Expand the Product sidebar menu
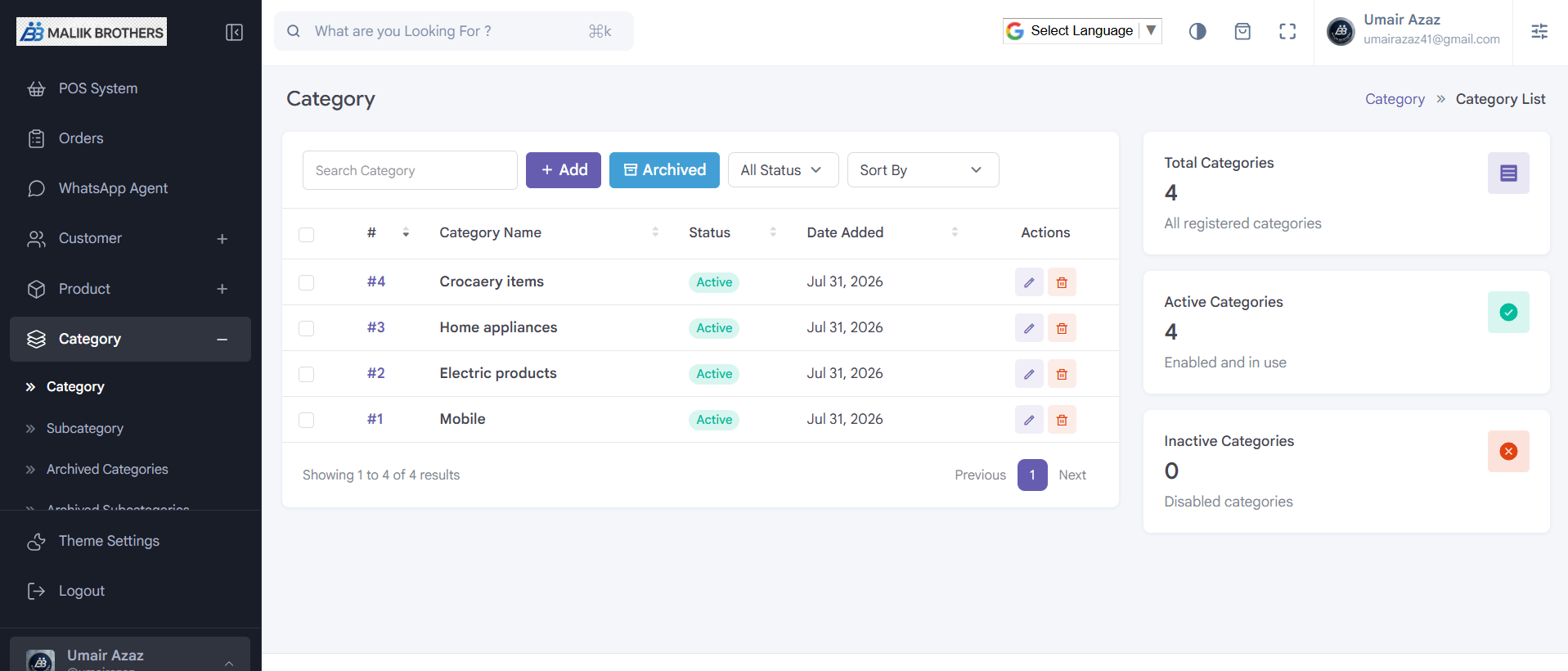 130,289
